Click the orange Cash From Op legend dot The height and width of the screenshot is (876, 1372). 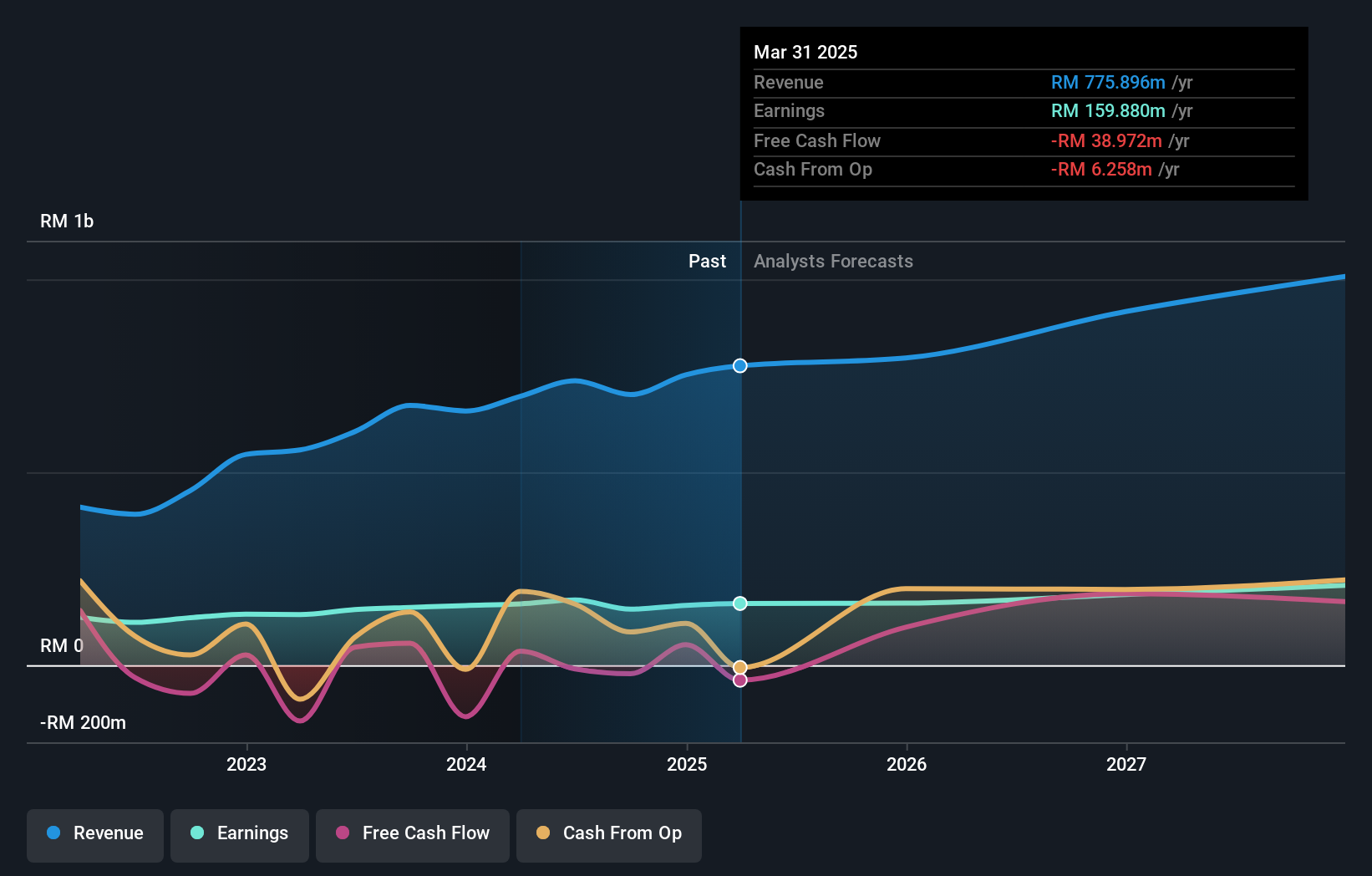point(544,833)
